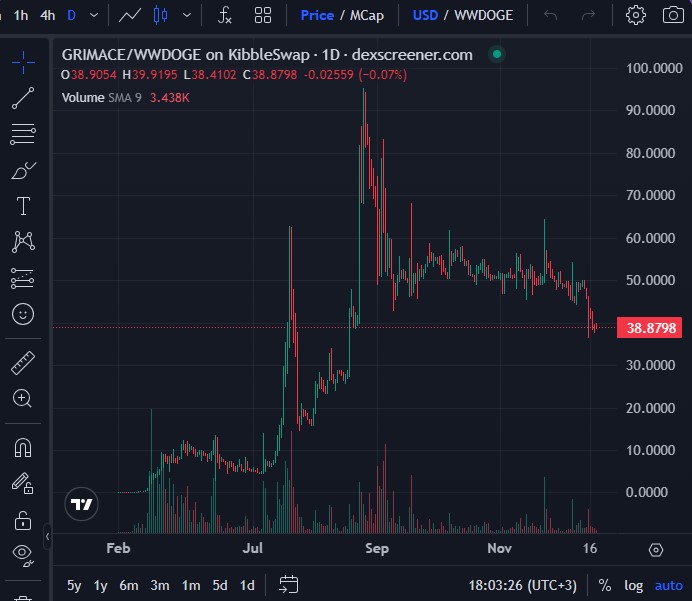Switch to 1h timeframe

[21, 15]
